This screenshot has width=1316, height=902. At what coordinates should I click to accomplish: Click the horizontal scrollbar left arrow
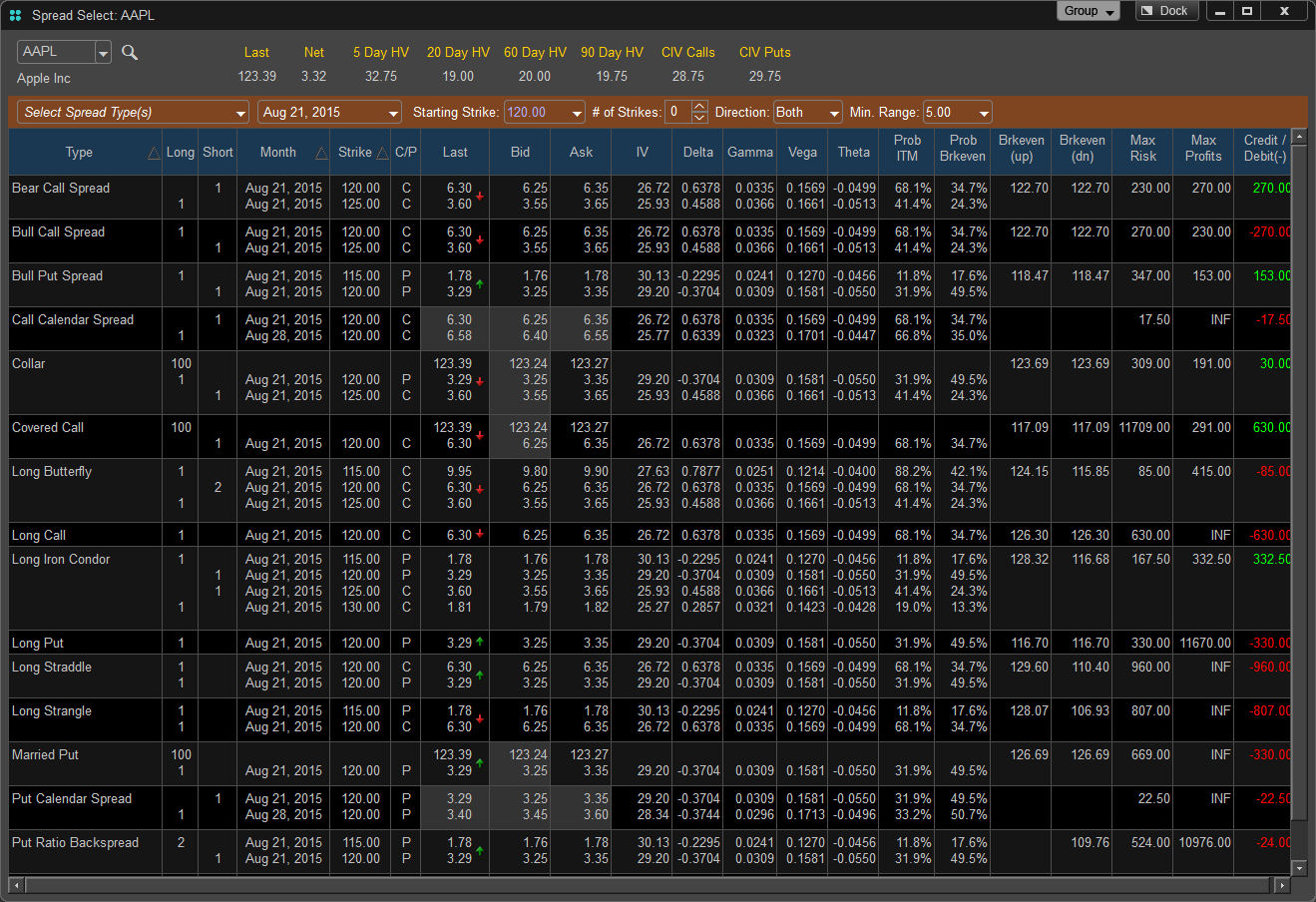16,885
